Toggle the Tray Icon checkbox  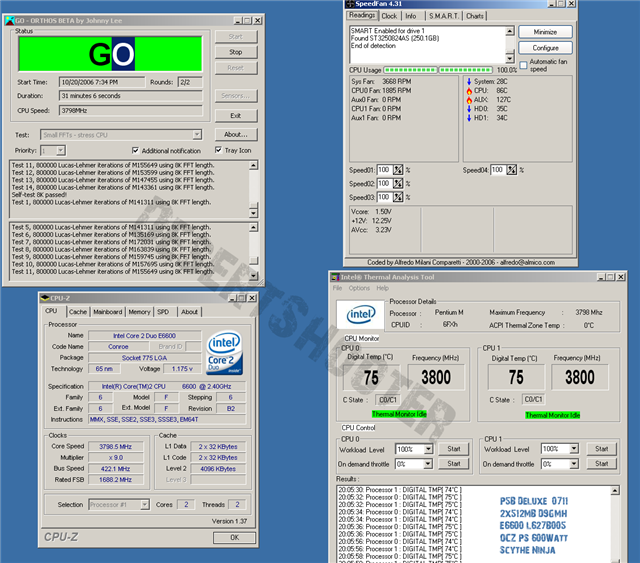(x=218, y=150)
